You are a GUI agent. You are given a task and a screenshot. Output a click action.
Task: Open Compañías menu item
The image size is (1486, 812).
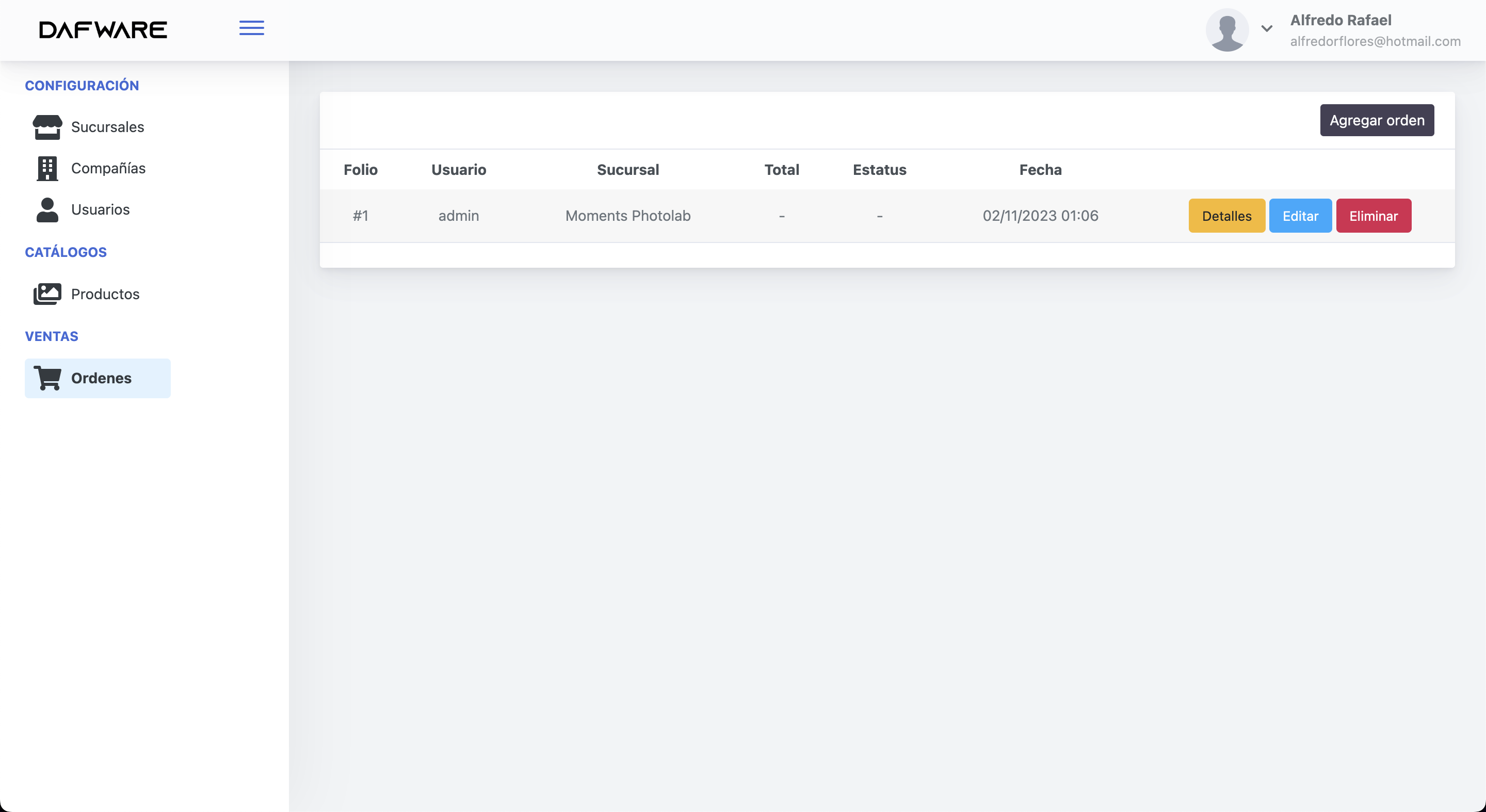pyautogui.click(x=108, y=168)
